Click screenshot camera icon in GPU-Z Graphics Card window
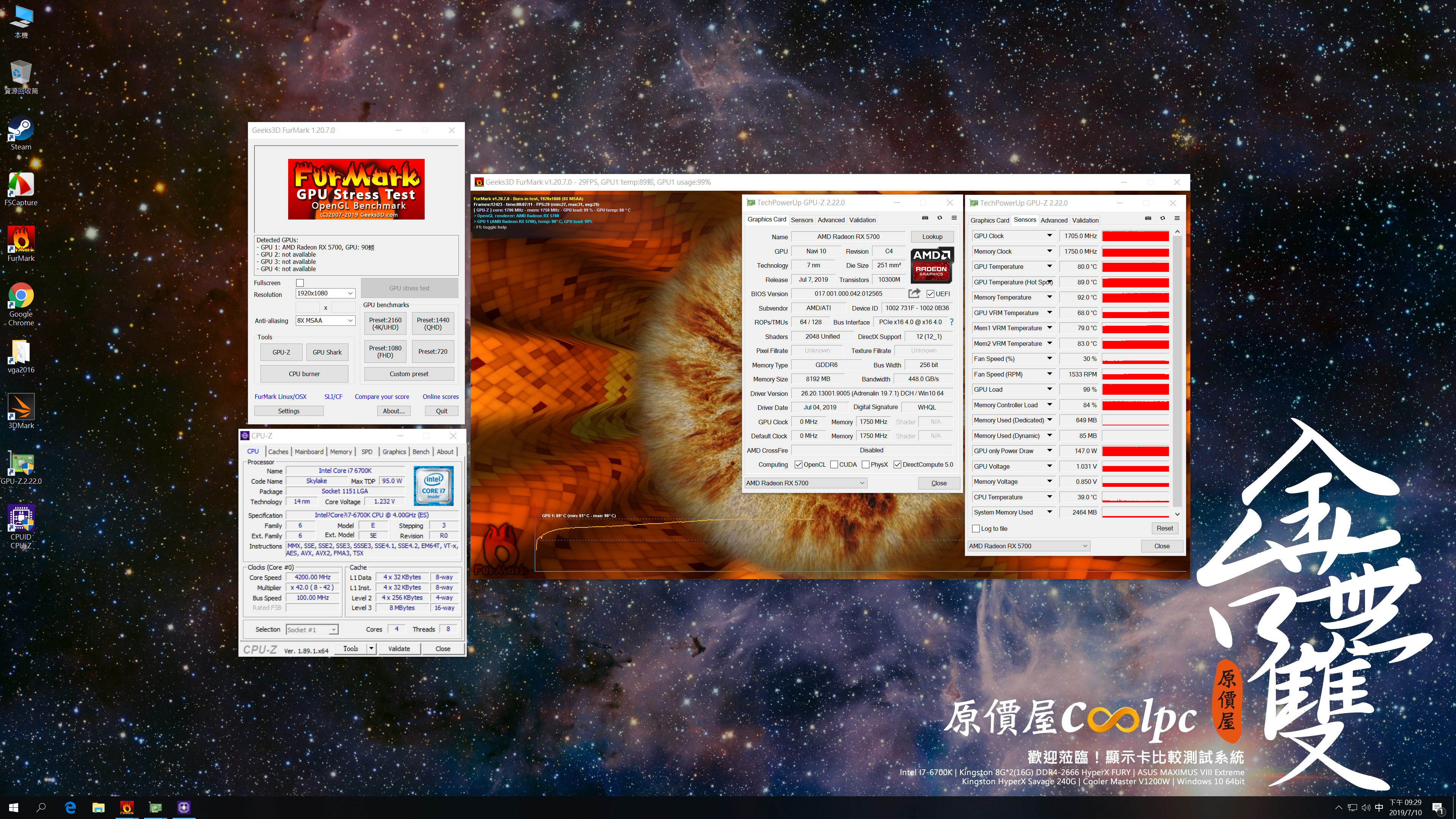This screenshot has width=1456, height=819. [x=925, y=218]
